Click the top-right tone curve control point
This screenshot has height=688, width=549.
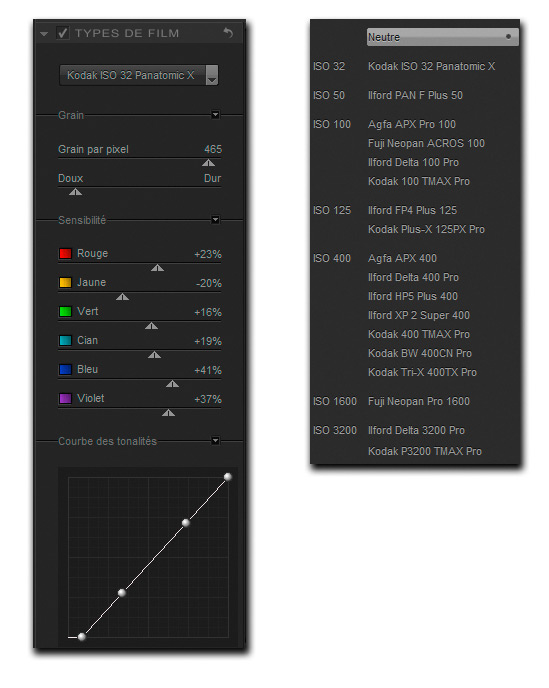pos(227,477)
